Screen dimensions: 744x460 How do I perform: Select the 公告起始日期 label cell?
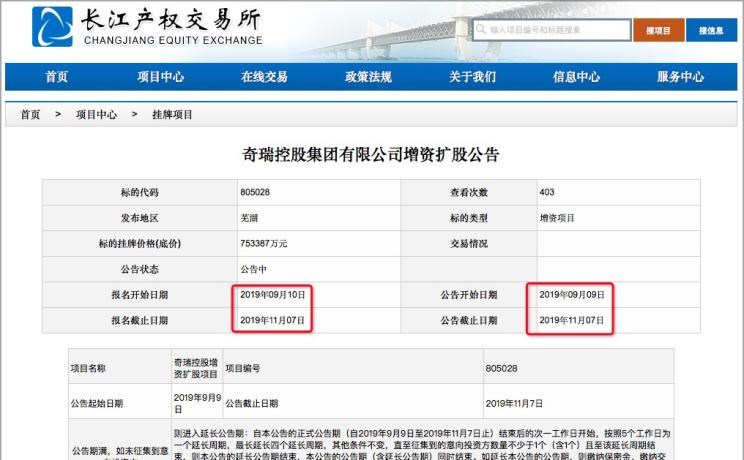click(120, 403)
